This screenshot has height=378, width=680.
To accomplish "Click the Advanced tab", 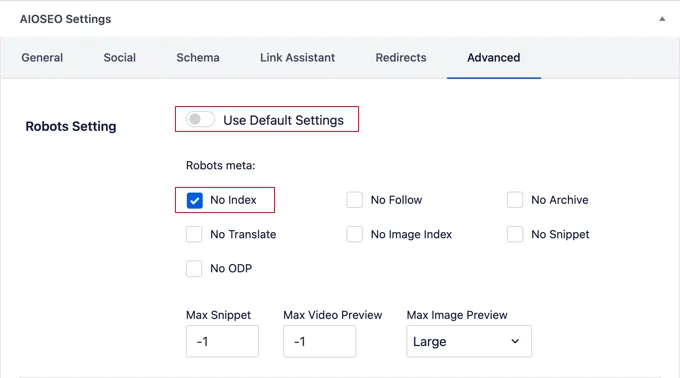I will (x=494, y=58).
